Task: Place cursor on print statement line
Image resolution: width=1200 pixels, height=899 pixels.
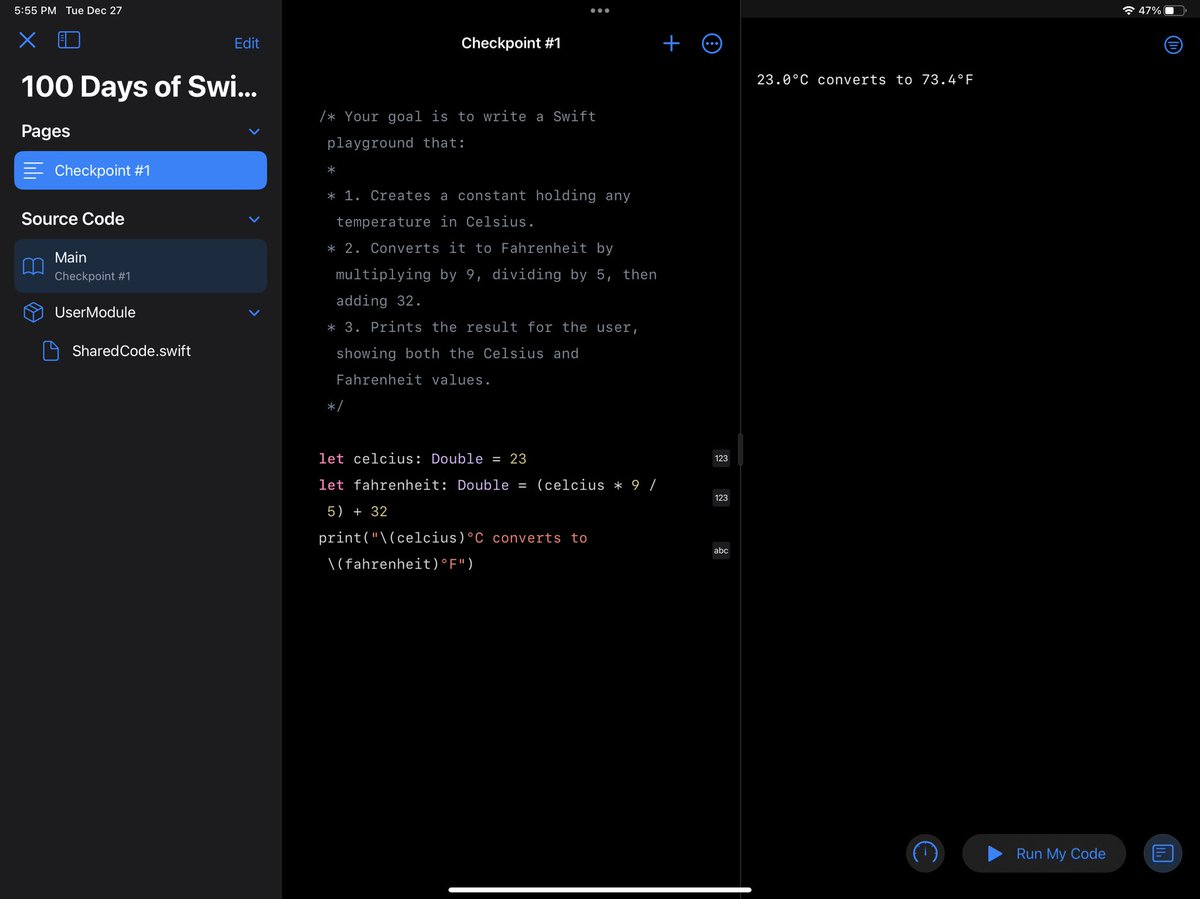Action: coord(453,551)
